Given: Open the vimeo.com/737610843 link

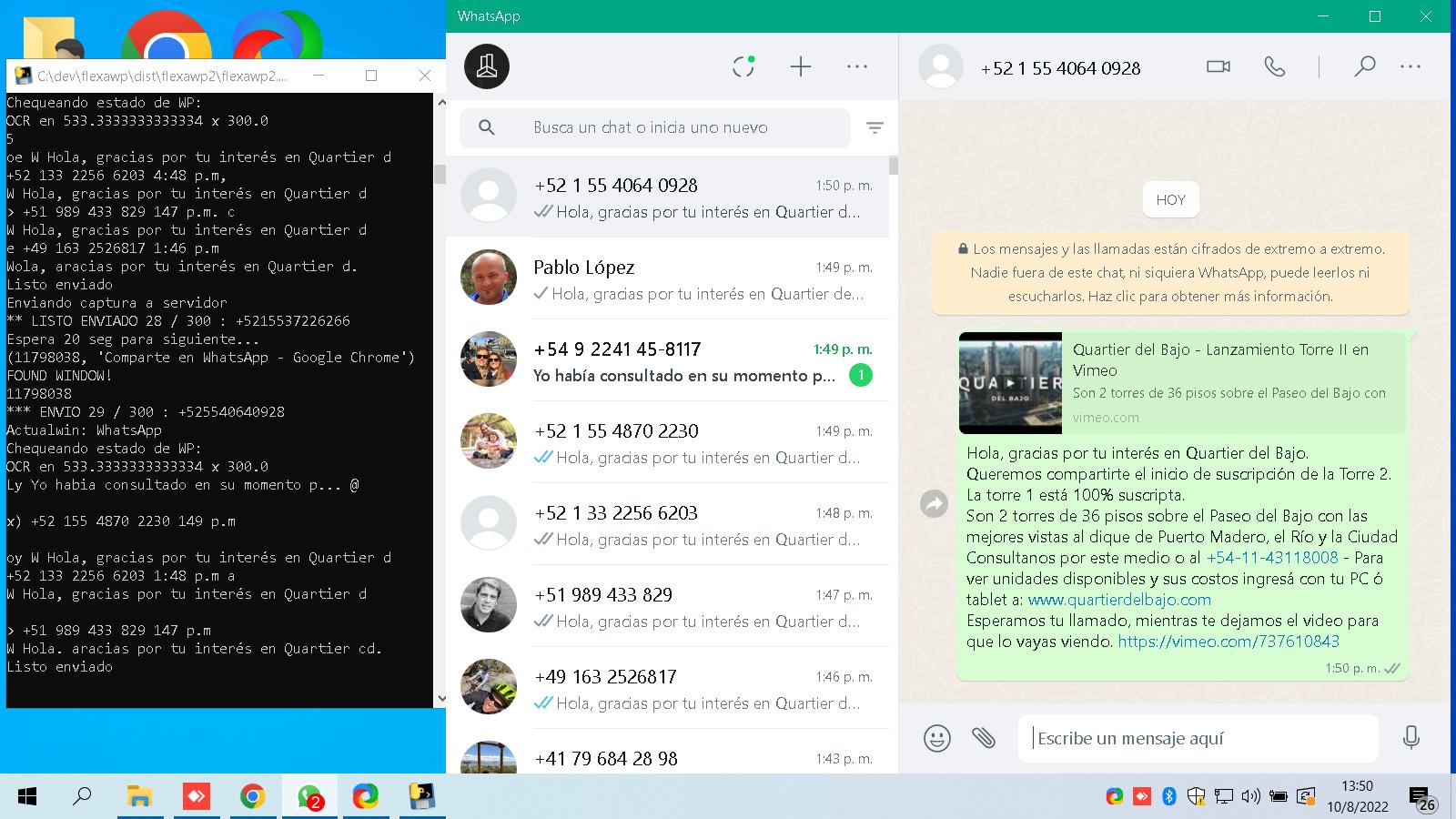Looking at the screenshot, I should (1228, 642).
